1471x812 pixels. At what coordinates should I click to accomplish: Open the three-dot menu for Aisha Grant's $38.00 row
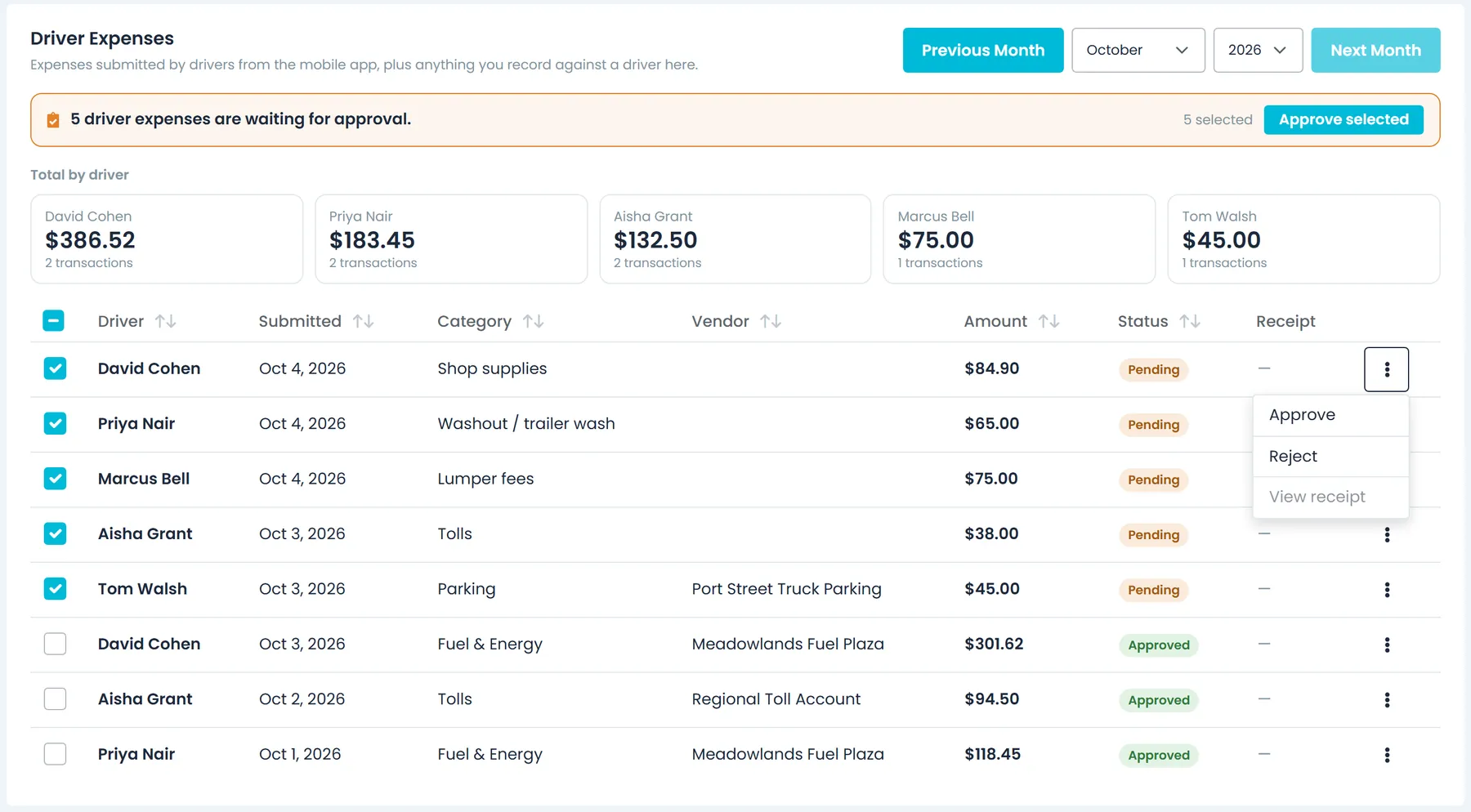click(x=1387, y=535)
